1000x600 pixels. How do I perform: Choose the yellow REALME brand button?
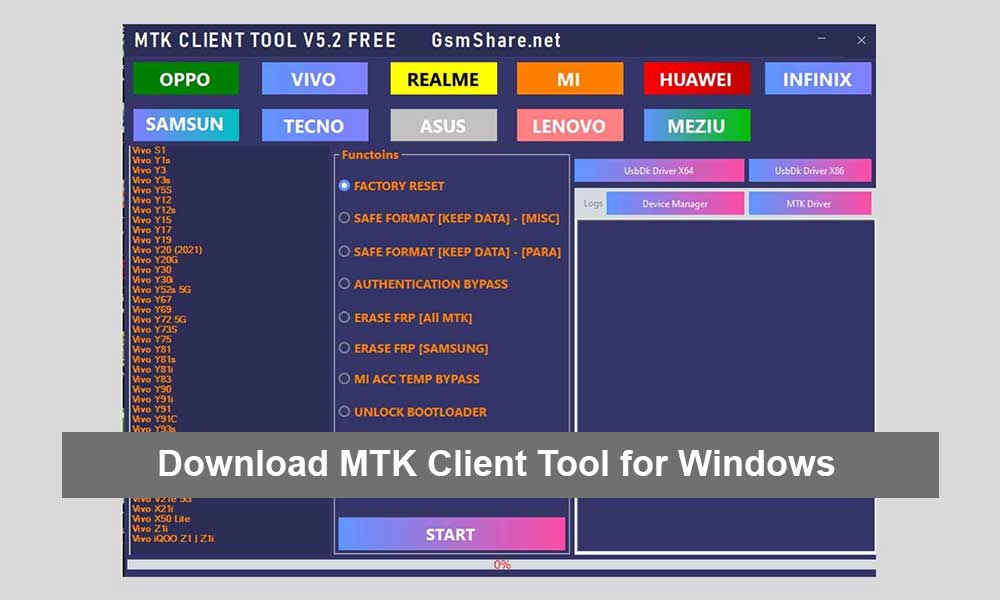click(x=443, y=78)
